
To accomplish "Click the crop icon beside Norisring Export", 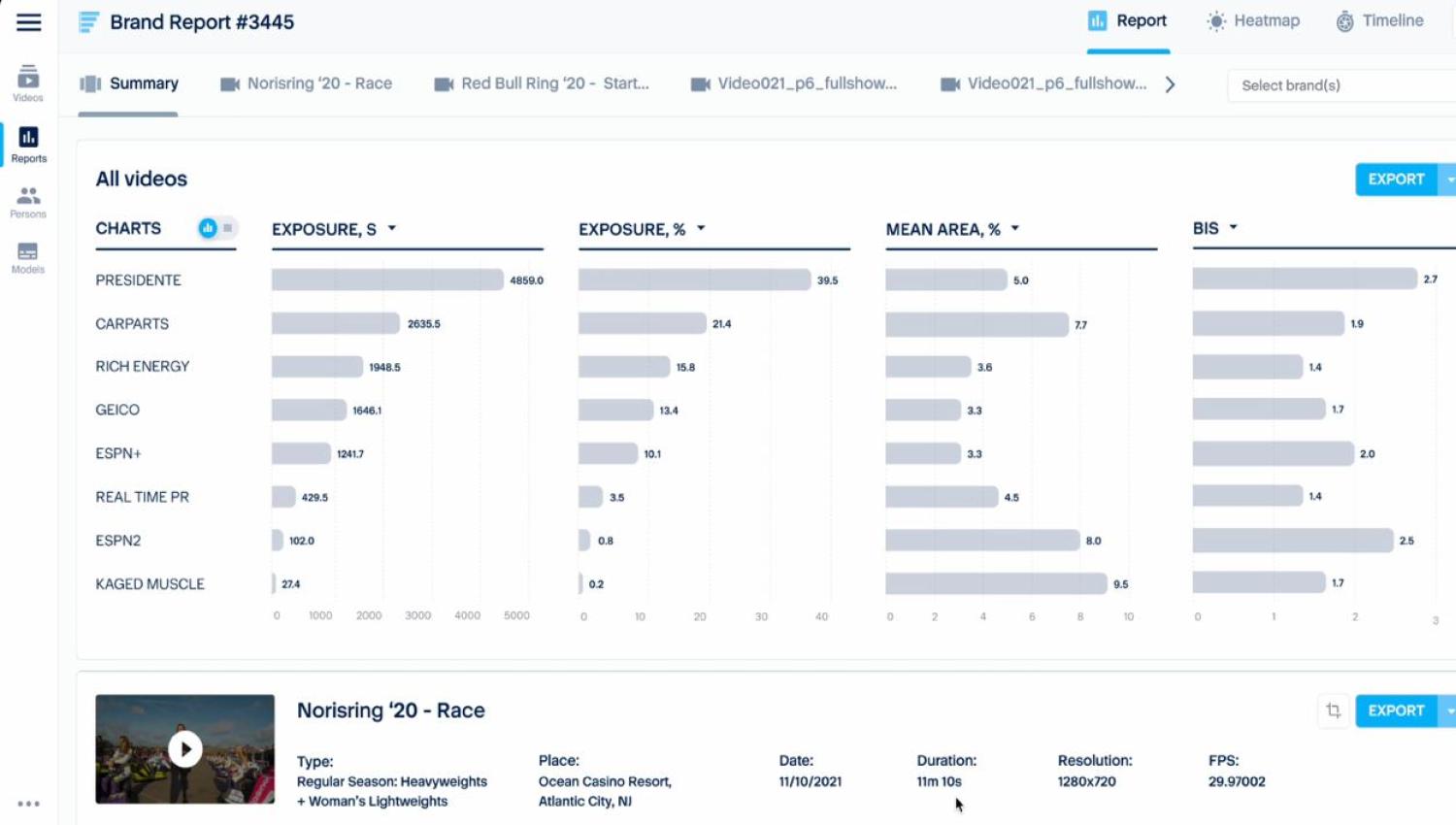I will (x=1333, y=710).
